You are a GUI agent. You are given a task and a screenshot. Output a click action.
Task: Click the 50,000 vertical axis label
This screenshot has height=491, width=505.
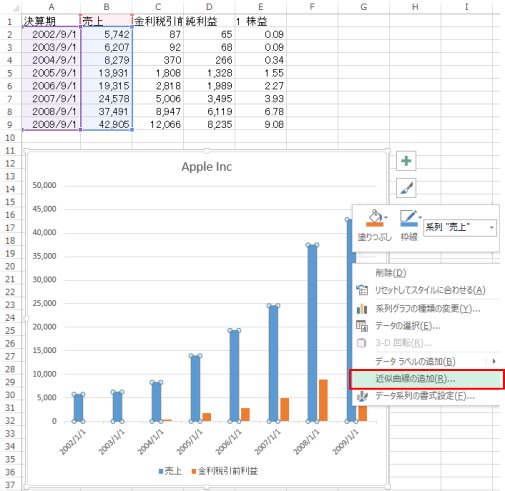click(x=44, y=185)
